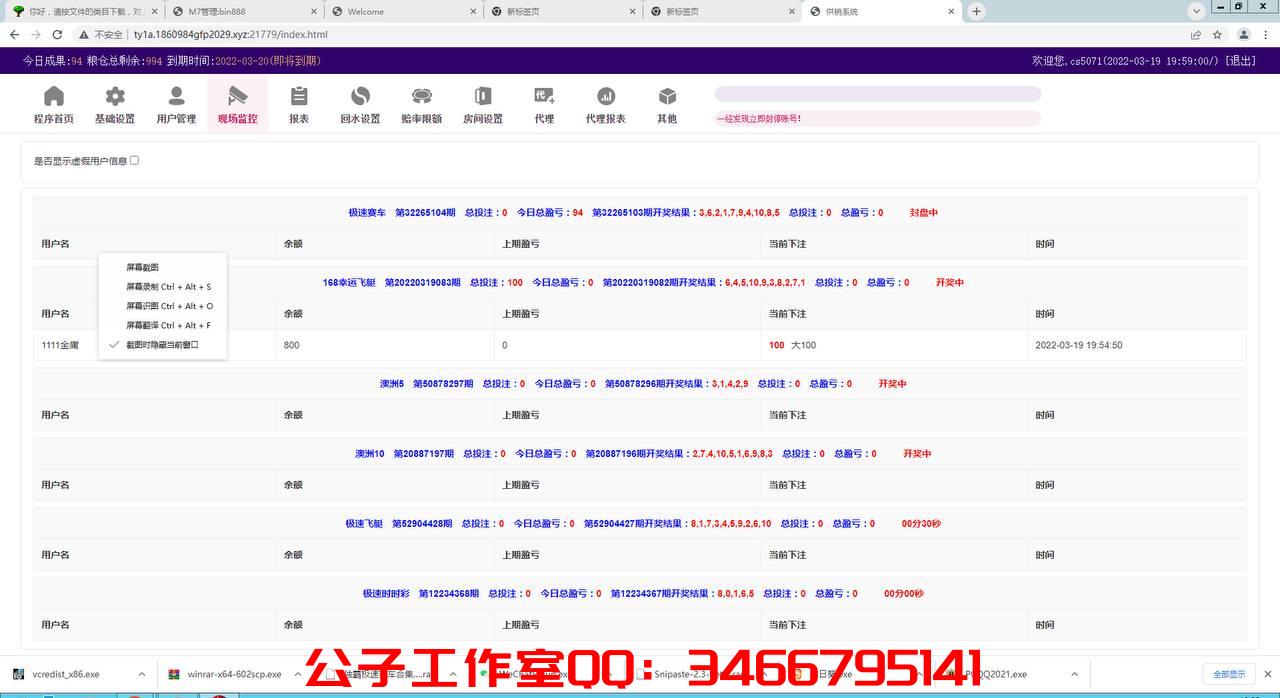
Task: Open a new browser tab with plus
Action: tap(977, 11)
